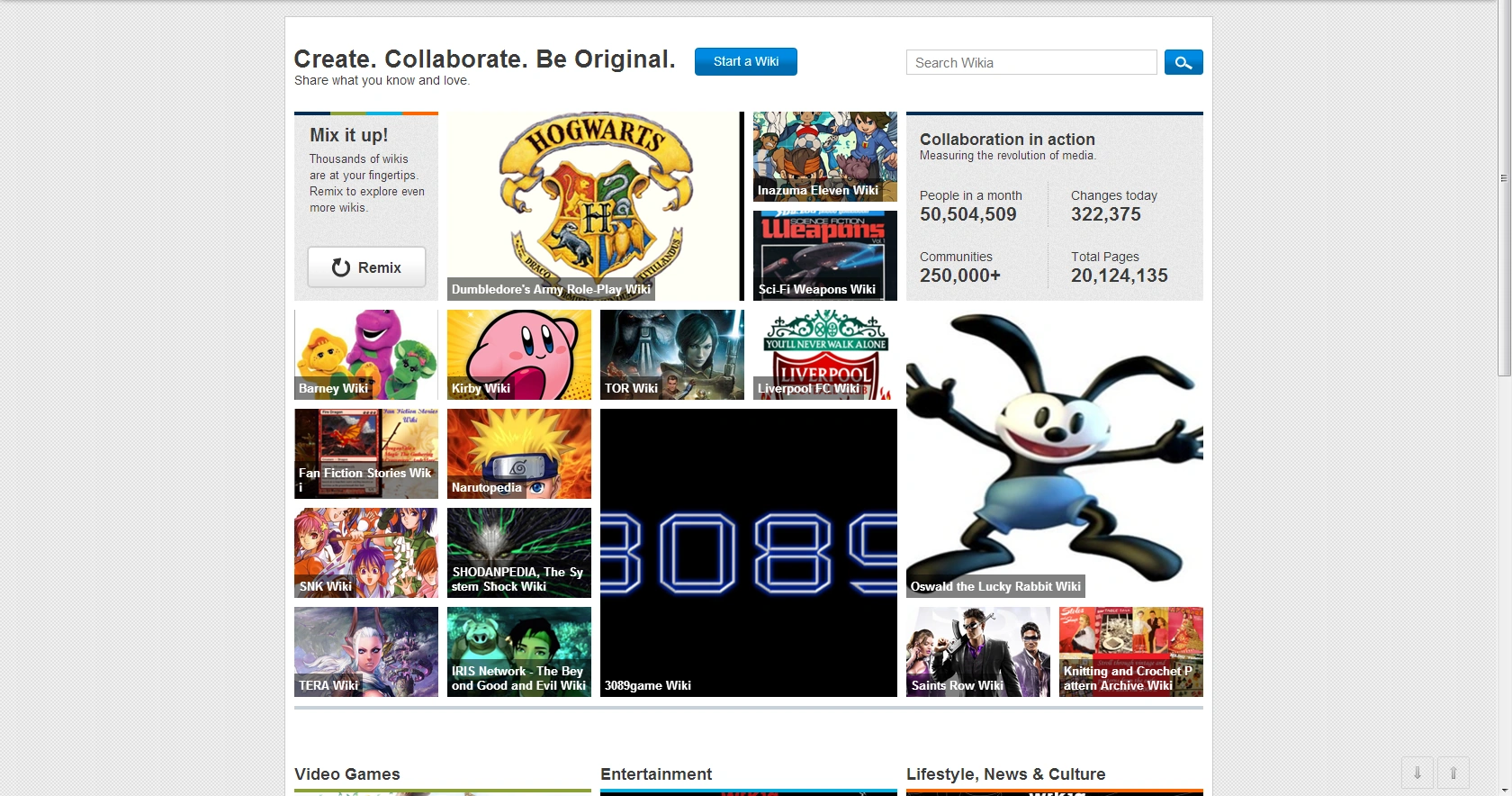Click the 'Share what you know and love.' tagline
Image resolution: width=1512 pixels, height=796 pixels.
coord(382,80)
